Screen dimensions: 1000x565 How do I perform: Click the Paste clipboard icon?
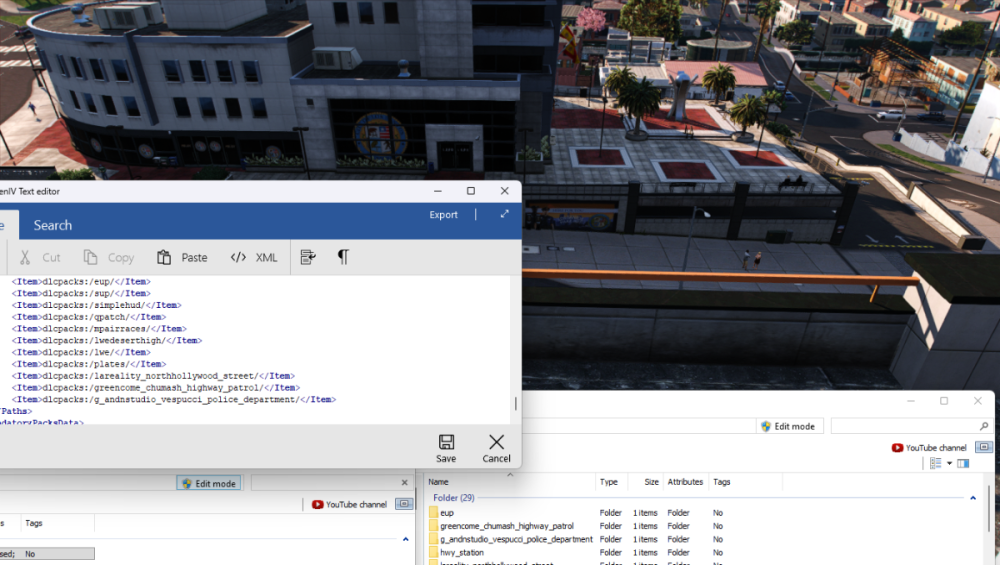tap(164, 257)
